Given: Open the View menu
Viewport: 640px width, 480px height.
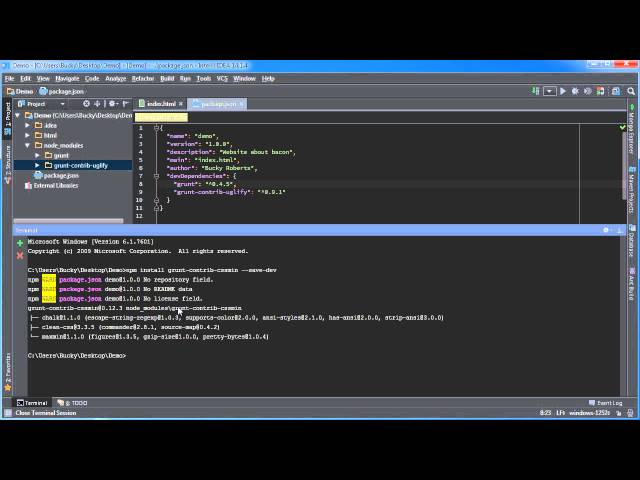Looking at the screenshot, I should [43, 78].
